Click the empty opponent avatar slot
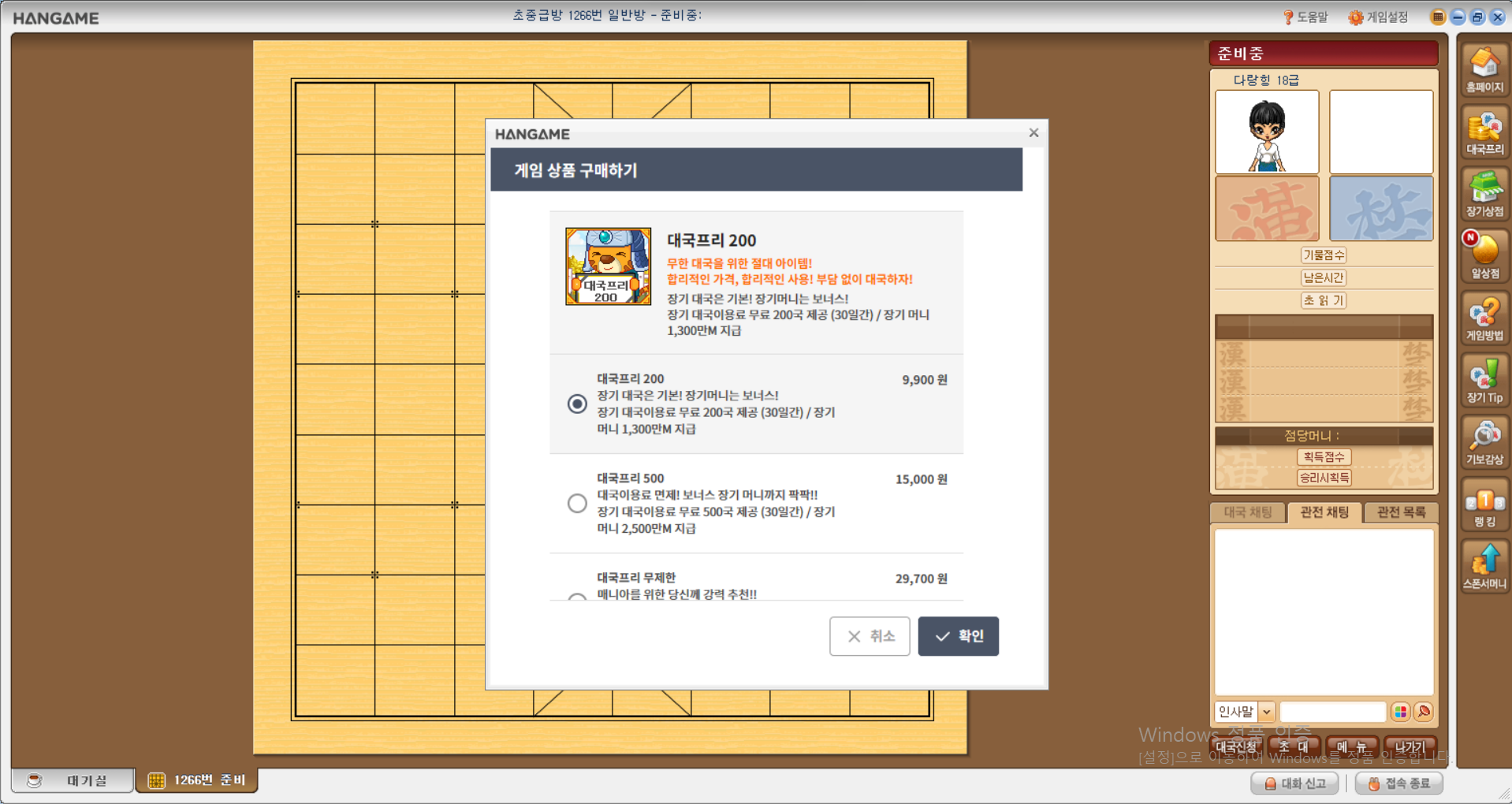Viewport: 1512px width, 804px height. pyautogui.click(x=1381, y=132)
